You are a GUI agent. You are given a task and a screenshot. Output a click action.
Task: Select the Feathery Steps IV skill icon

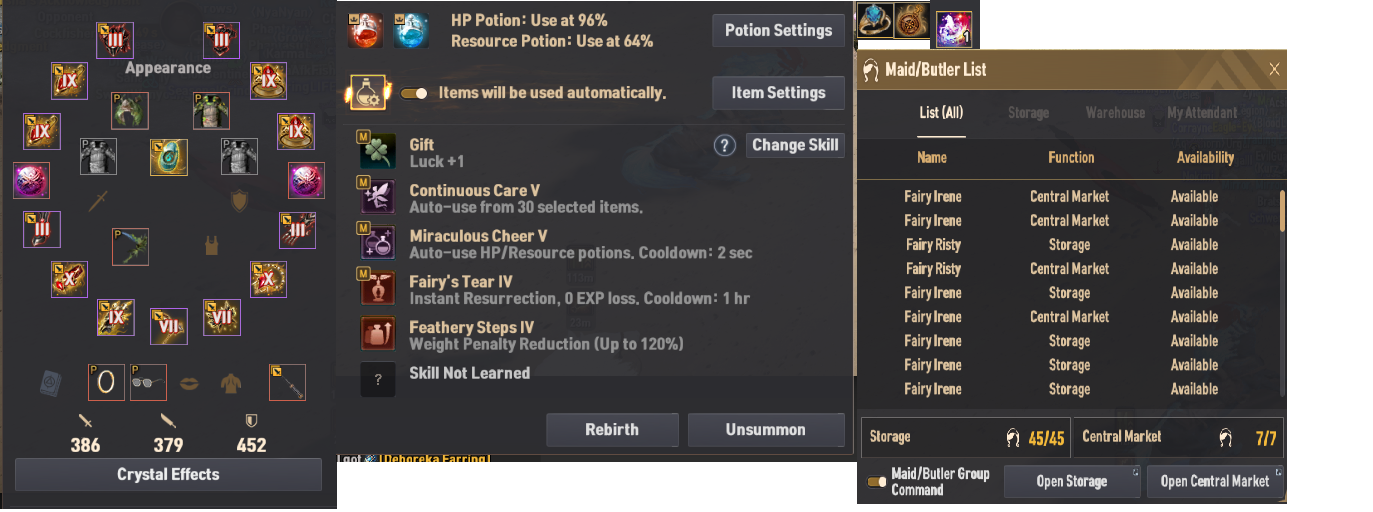(378, 334)
